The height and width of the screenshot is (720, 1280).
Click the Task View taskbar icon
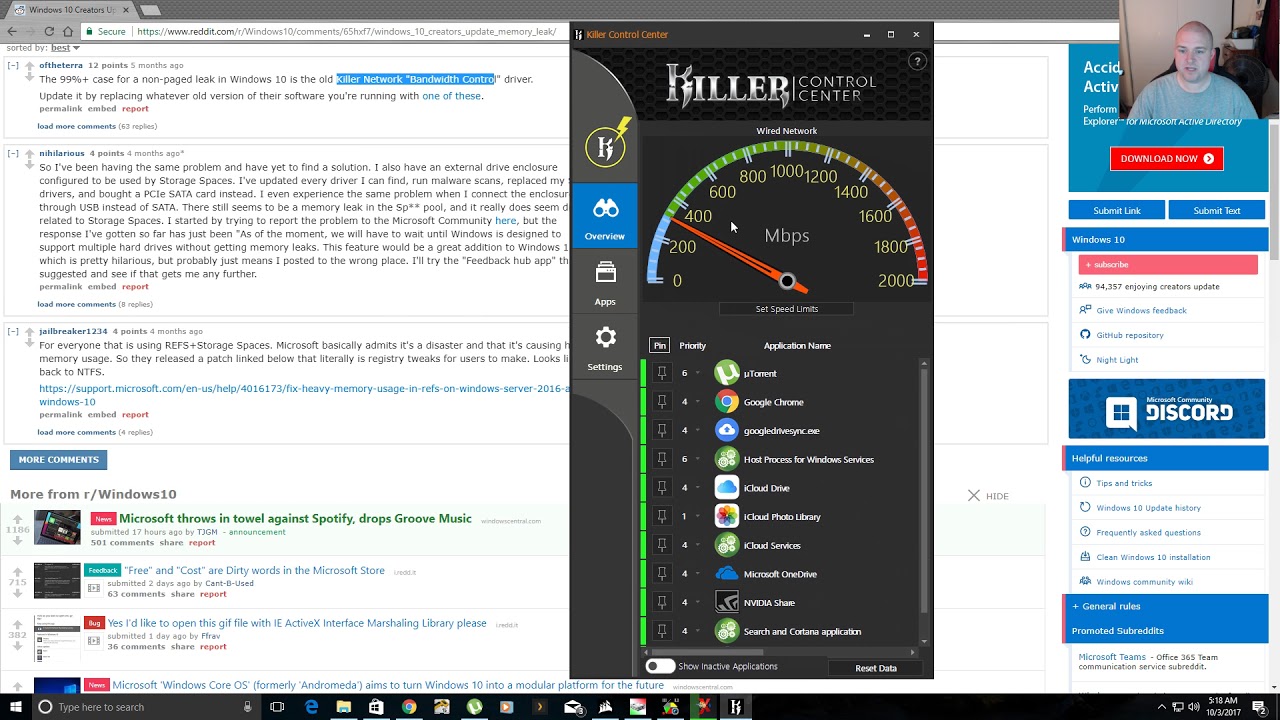[x=277, y=707]
